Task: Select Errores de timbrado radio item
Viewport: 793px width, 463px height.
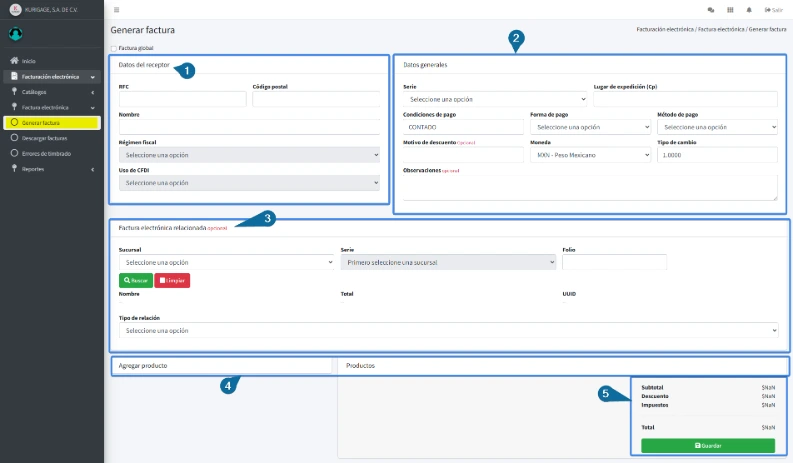Action: click(x=14, y=153)
